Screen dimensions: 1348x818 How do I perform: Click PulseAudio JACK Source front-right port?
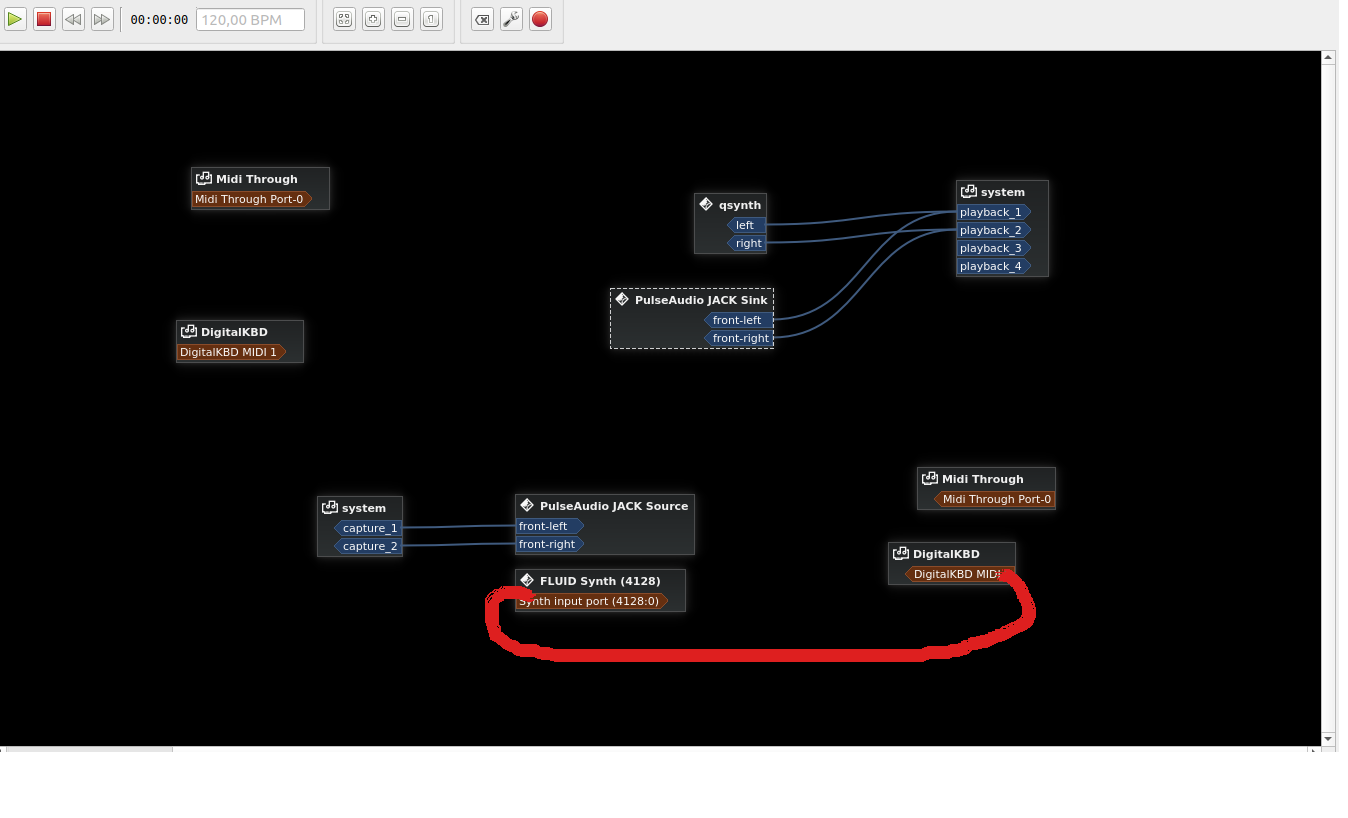click(x=549, y=544)
